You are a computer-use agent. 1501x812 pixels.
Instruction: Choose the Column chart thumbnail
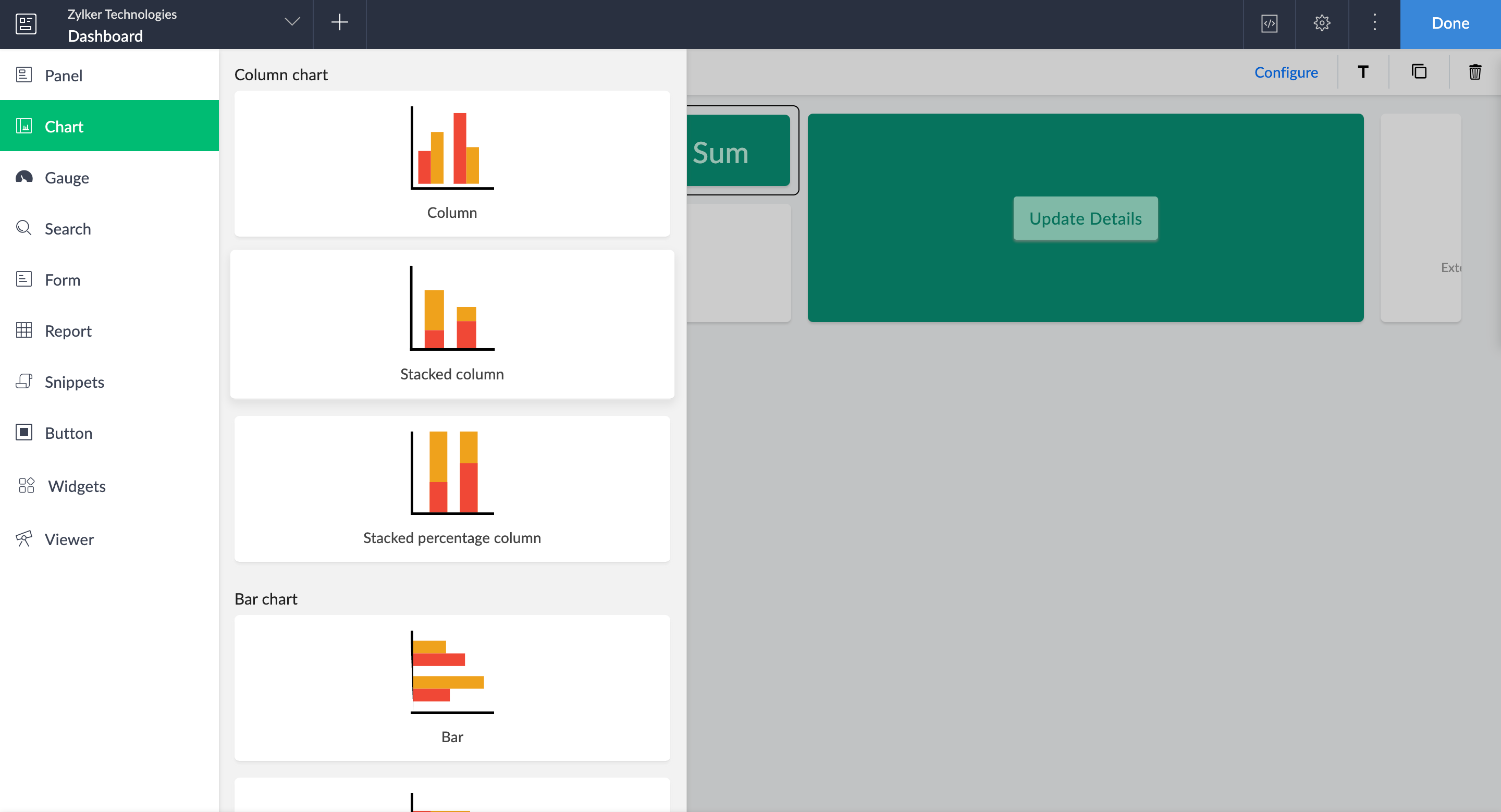pyautogui.click(x=451, y=164)
